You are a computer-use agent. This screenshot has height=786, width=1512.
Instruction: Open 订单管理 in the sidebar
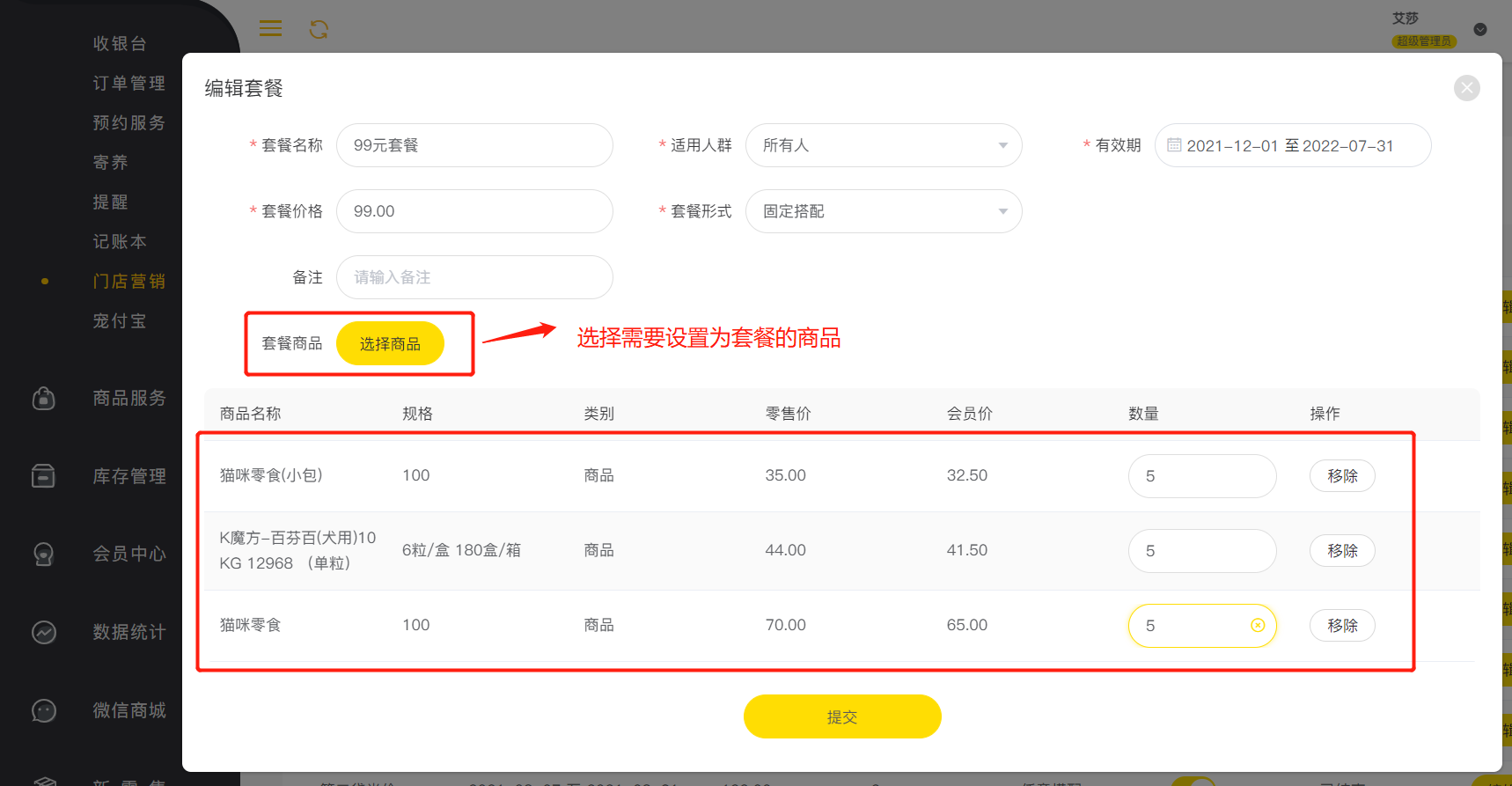point(129,83)
